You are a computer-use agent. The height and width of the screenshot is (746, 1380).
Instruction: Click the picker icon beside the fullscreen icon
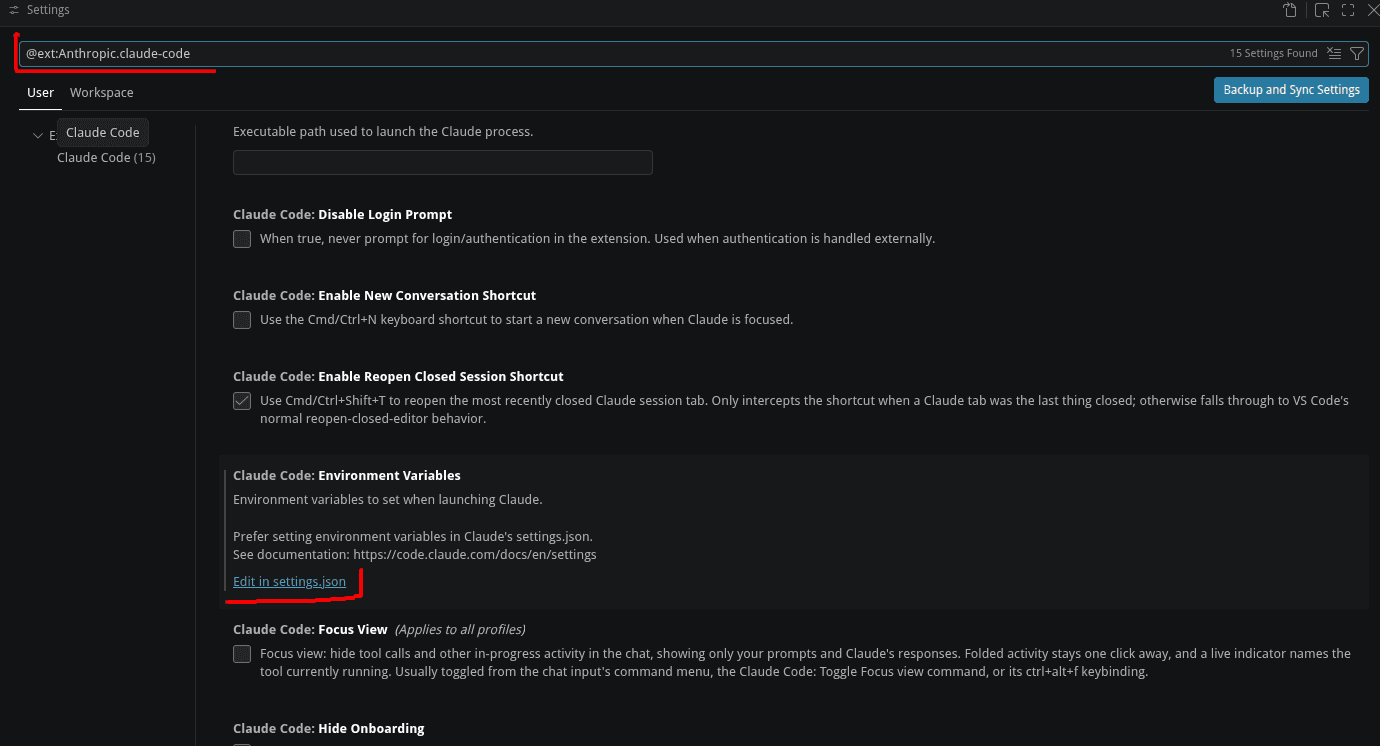pos(1322,10)
